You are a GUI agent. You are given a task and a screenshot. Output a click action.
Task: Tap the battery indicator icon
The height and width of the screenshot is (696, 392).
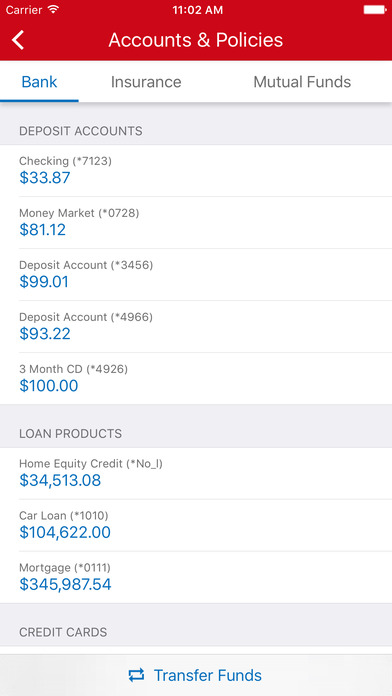click(x=375, y=10)
